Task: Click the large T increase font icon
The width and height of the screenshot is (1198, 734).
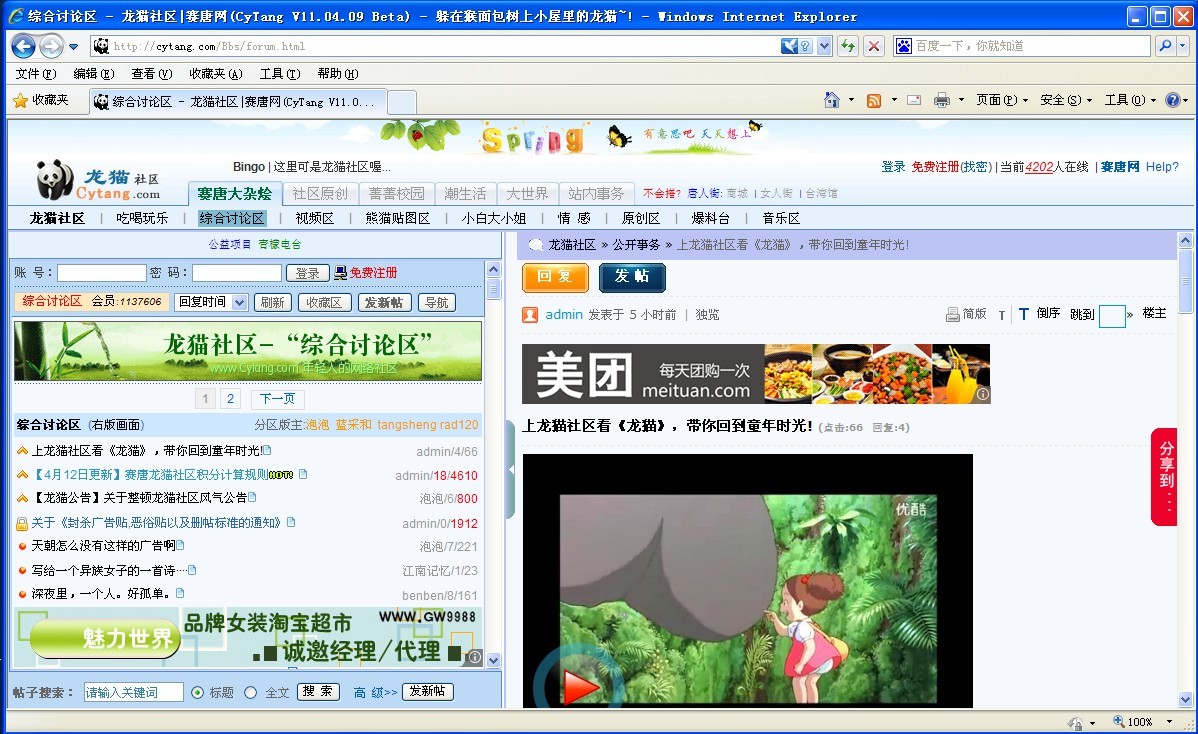Action: (x=1024, y=314)
